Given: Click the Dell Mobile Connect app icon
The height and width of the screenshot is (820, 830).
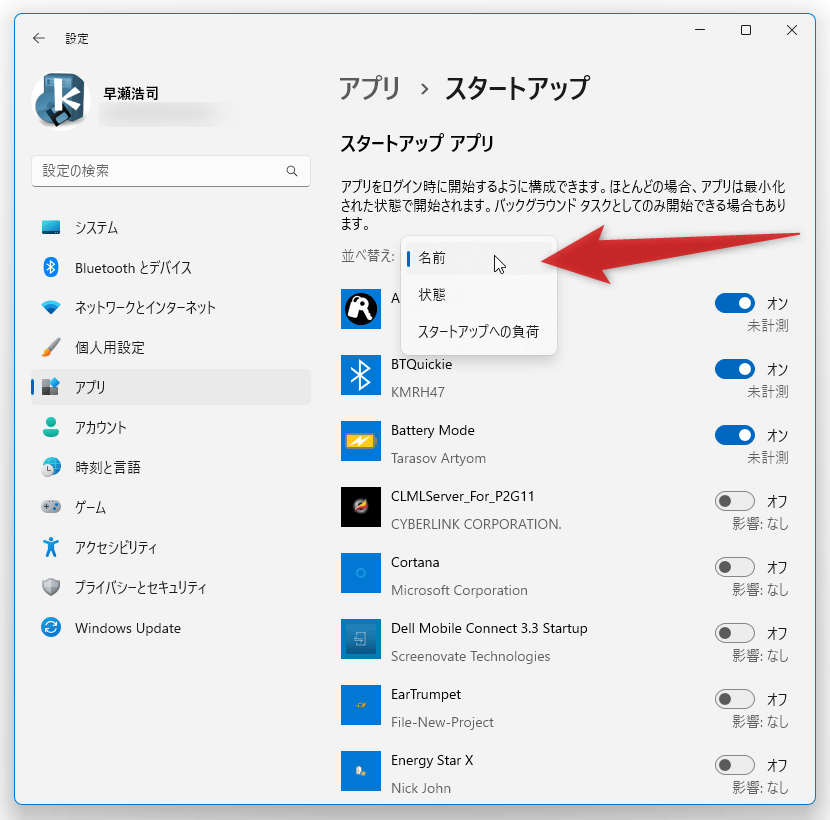Looking at the screenshot, I should [x=360, y=639].
